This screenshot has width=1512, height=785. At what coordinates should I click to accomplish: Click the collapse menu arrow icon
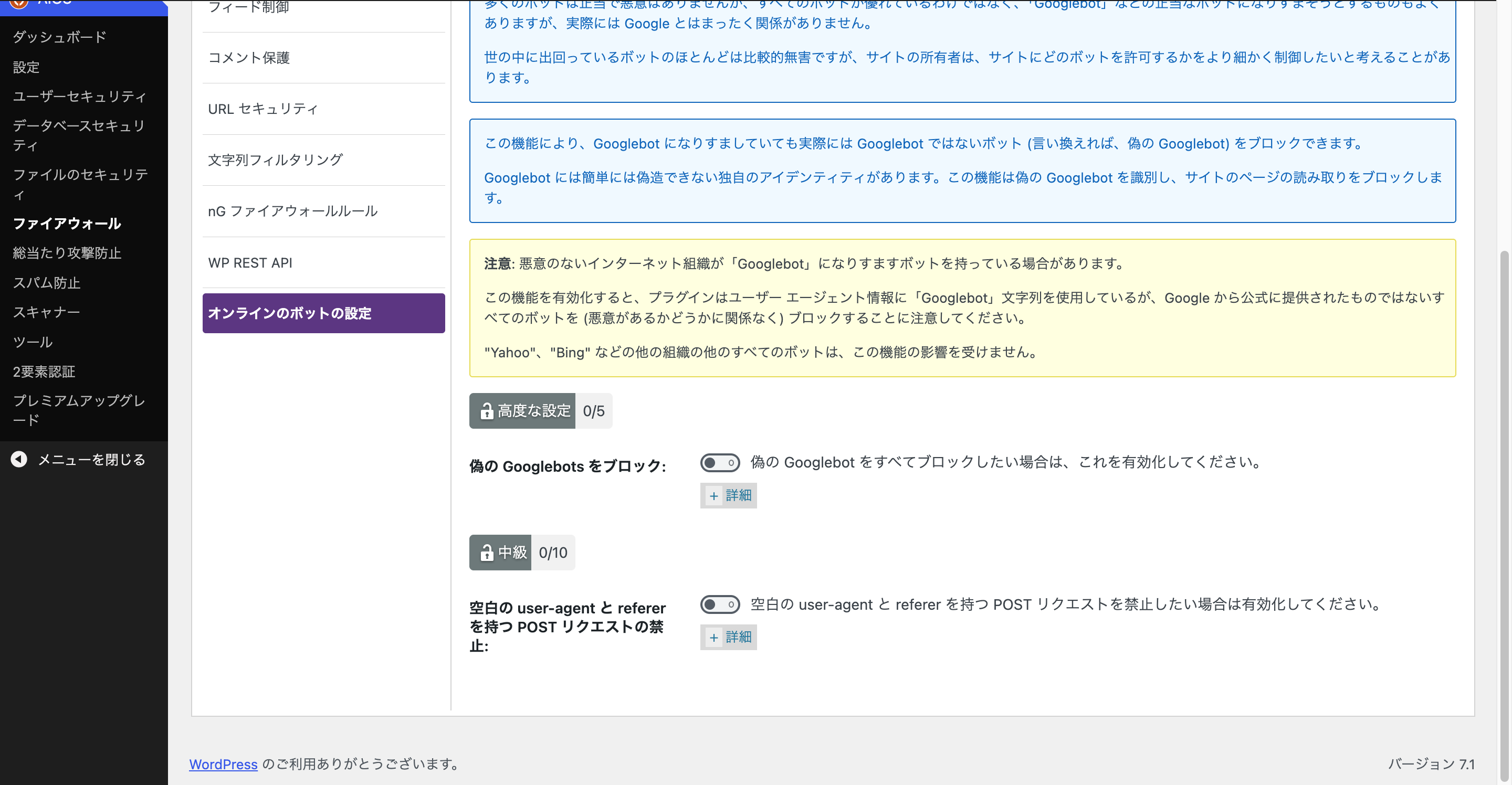[x=19, y=459]
